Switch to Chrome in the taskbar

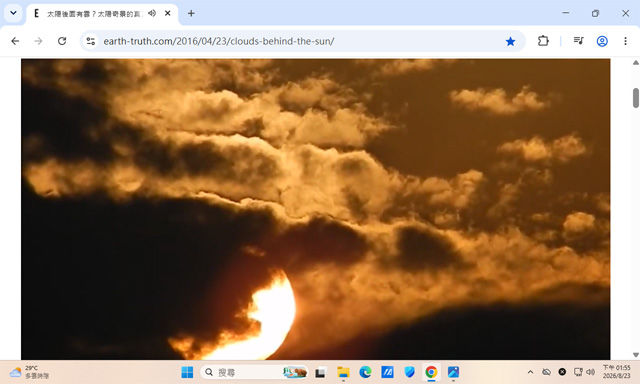(x=431, y=372)
